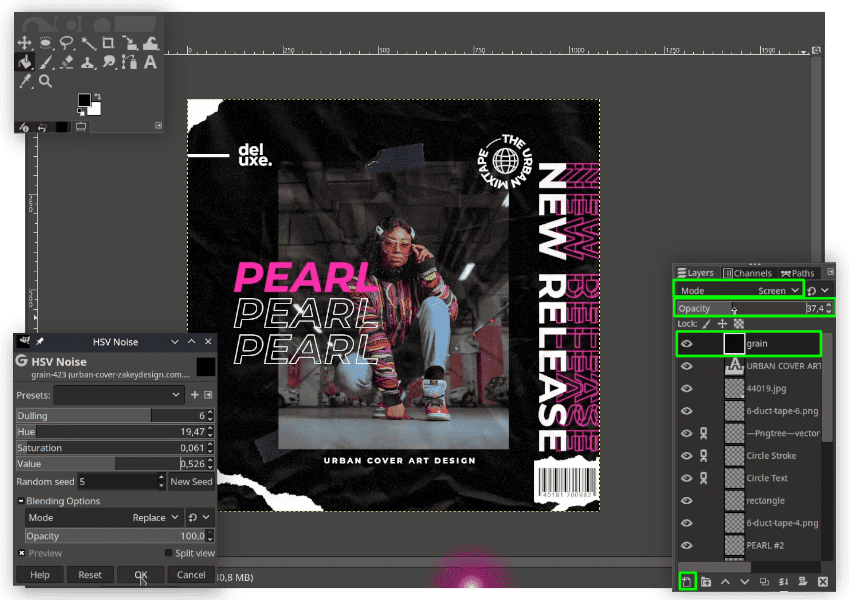Image resolution: width=850 pixels, height=600 pixels.
Task: Swap foreground and background colors
Action: 97,96
